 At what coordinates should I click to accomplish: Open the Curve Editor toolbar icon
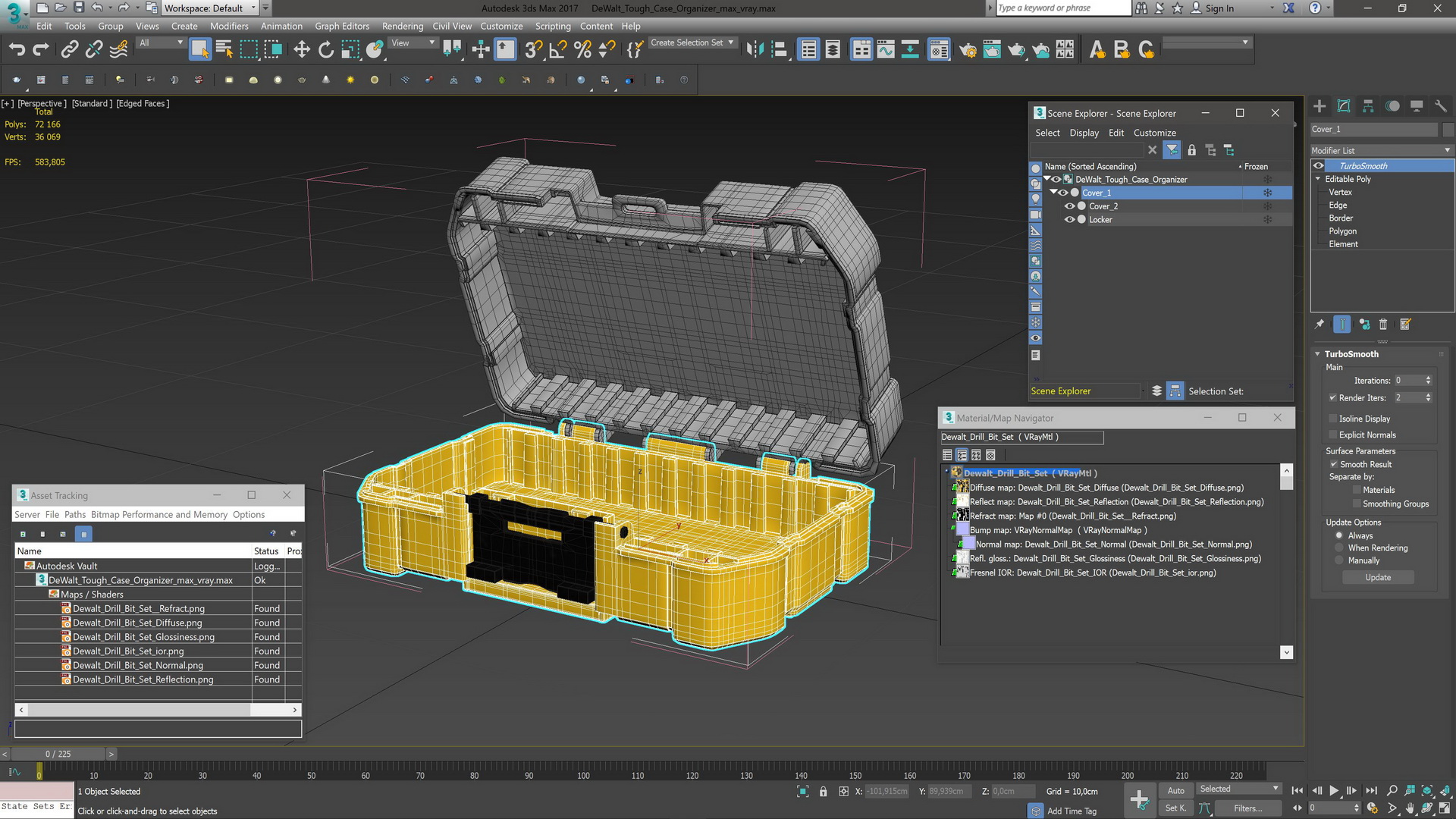point(886,50)
